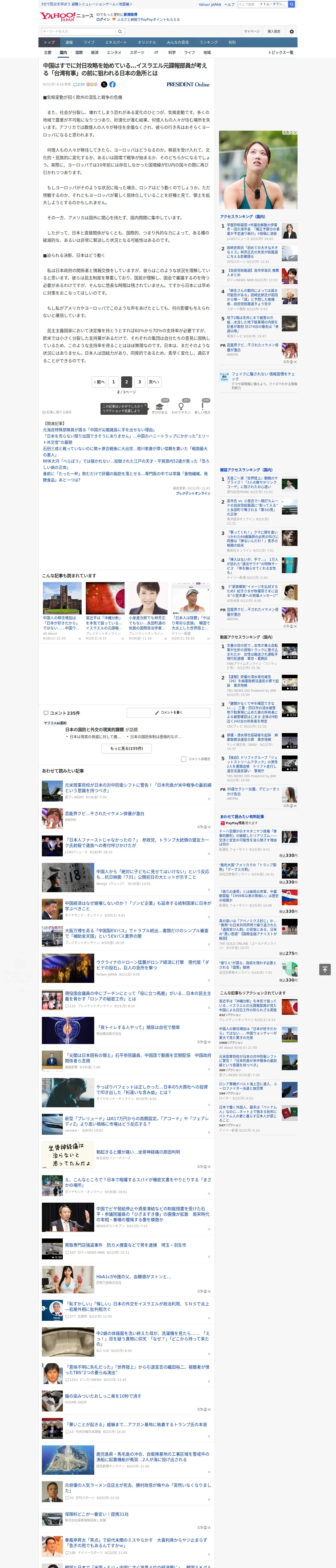Image resolution: width=336 pixels, height=1568 pixels.
Task: Open the settings gear icon
Action: tap(292, 32)
